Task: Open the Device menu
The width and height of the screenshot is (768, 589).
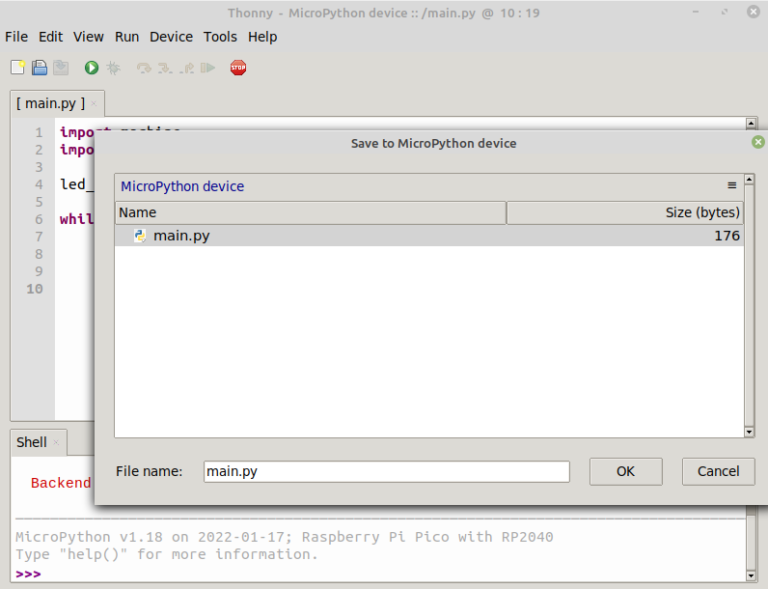Action: click(171, 37)
